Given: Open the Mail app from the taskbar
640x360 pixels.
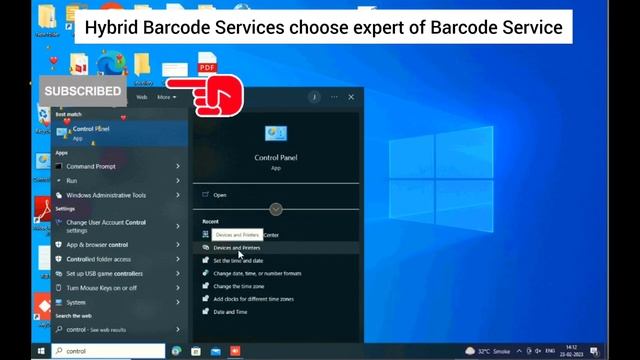Looking at the screenshot, I should (x=216, y=351).
